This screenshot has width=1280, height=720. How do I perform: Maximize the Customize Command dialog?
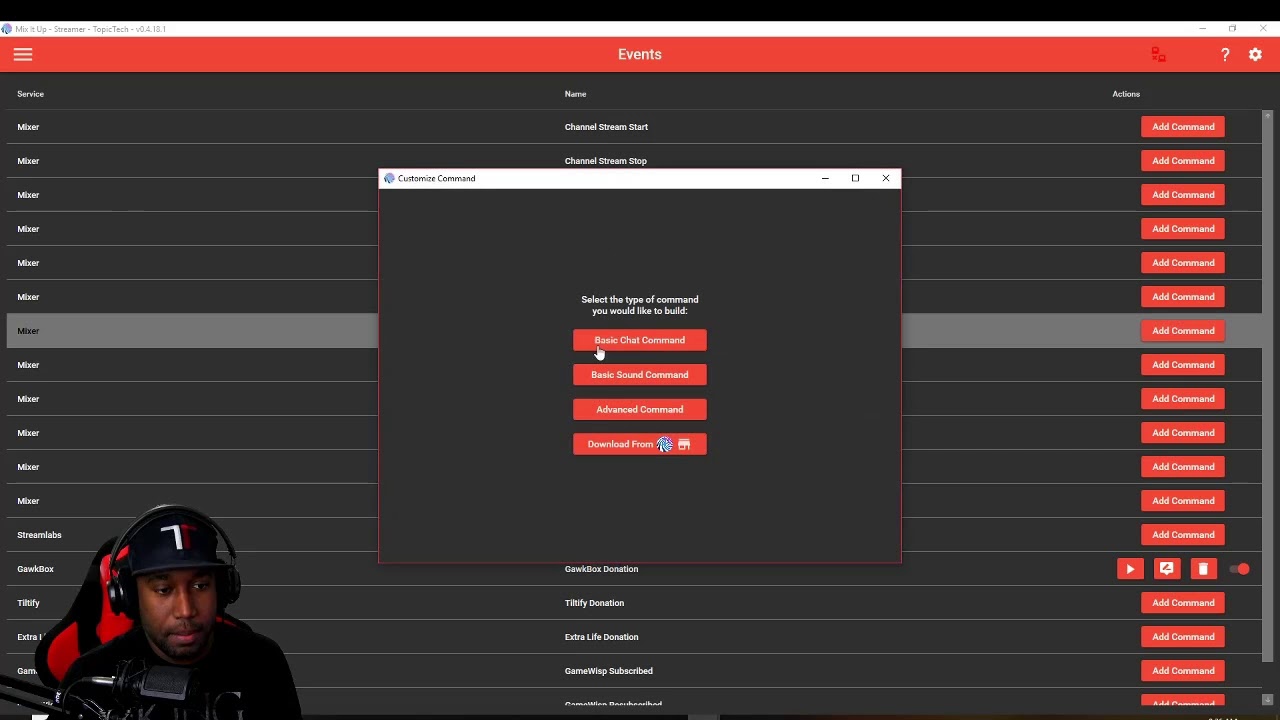tap(855, 178)
